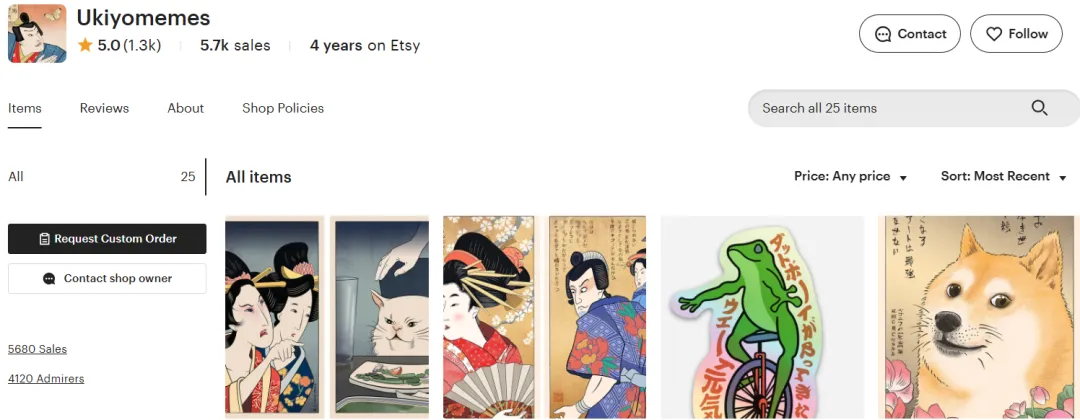Image resolution: width=1080 pixels, height=420 pixels.
Task: Open the green frog unicycle sticker listing
Action: [762, 317]
